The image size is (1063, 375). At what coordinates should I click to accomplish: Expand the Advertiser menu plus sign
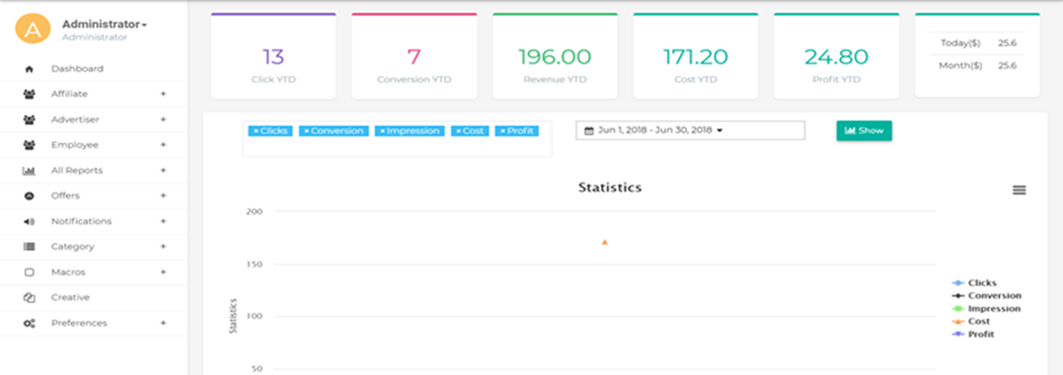(x=163, y=120)
